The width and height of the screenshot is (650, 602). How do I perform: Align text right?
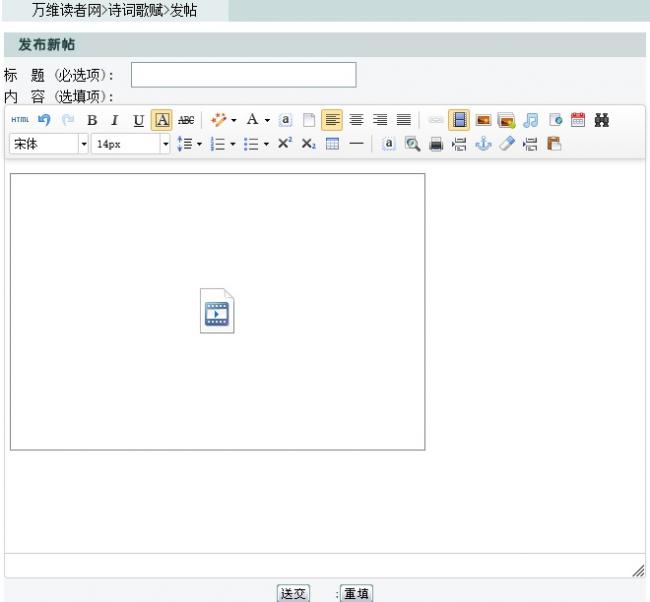(x=380, y=120)
